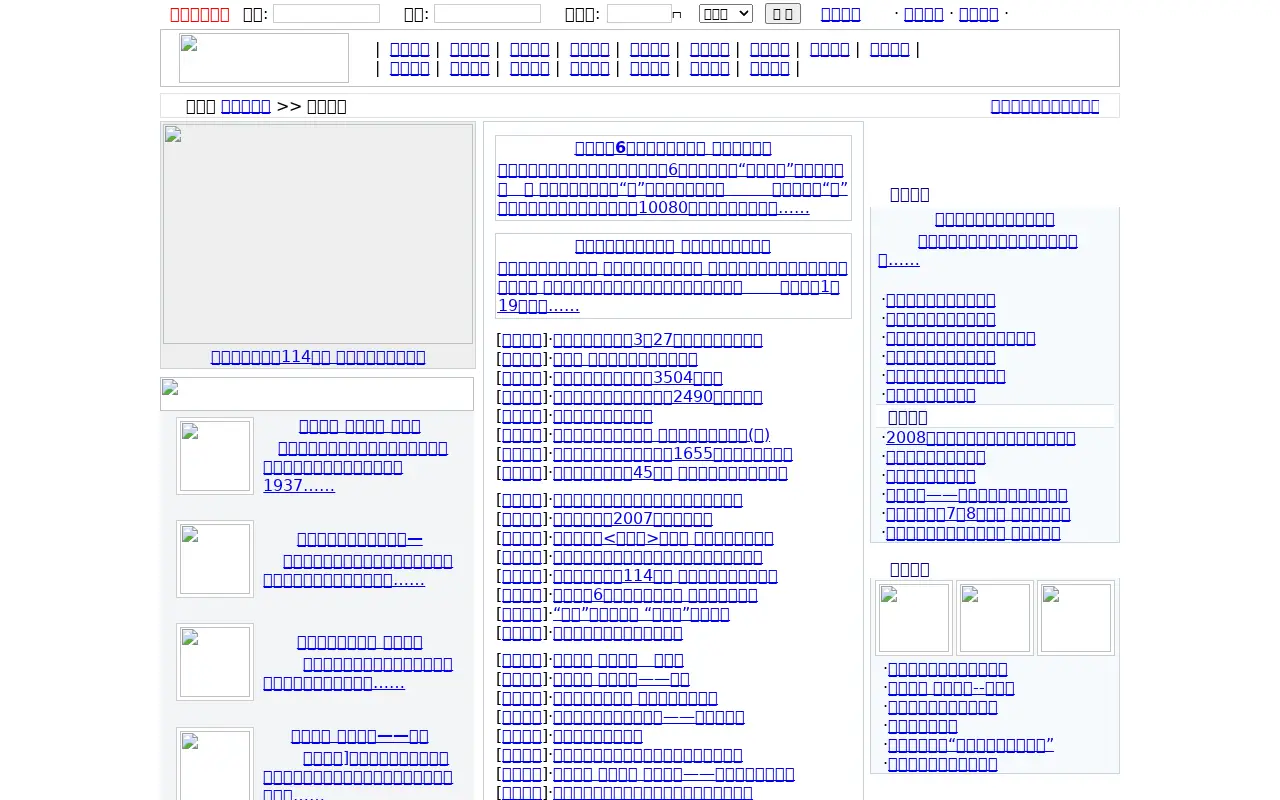The height and width of the screenshot is (800, 1280).
Task: Click the login submit button beside the dropdown
Action: (783, 13)
